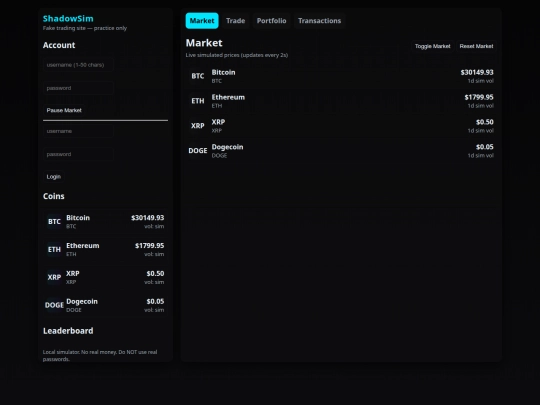The width and height of the screenshot is (540, 405).
Task: Select Bitcoin name in the Market list
Action: 224,72
